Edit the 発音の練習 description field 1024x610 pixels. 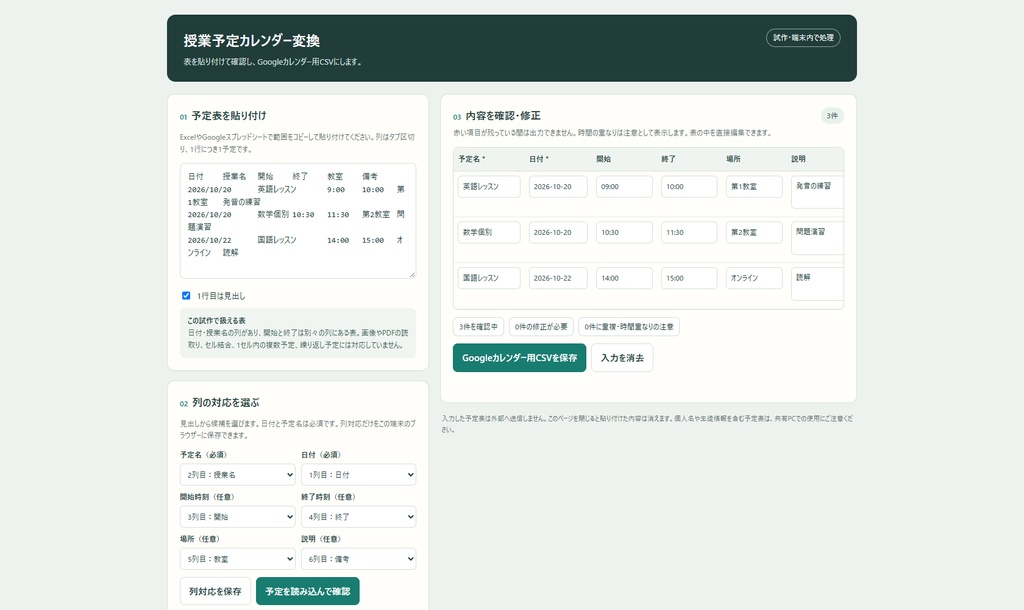click(x=818, y=192)
